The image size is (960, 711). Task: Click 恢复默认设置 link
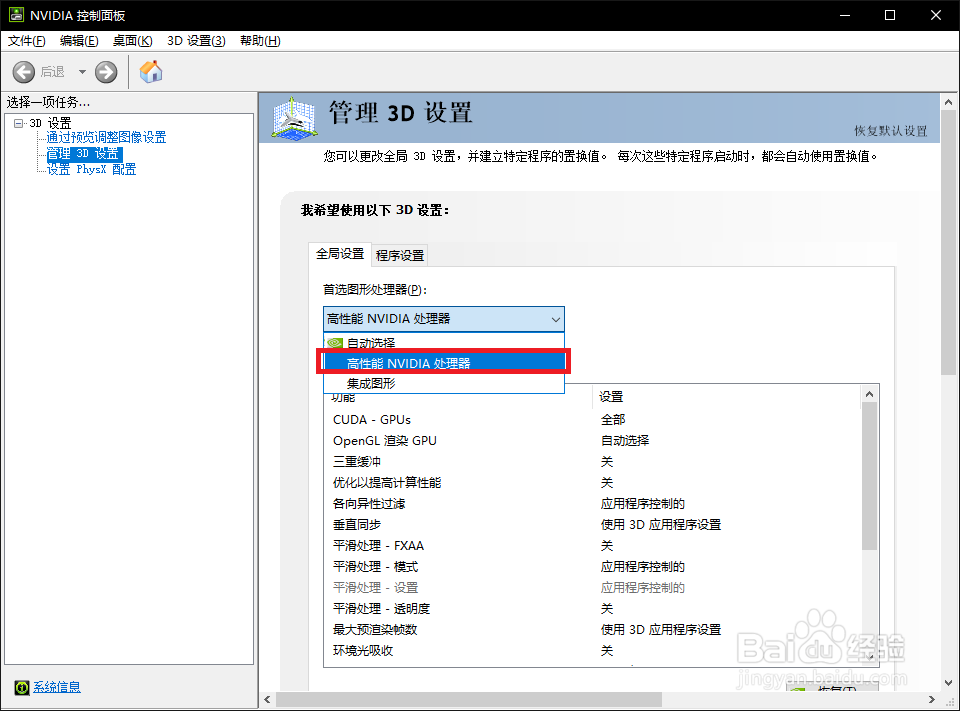coord(891,130)
